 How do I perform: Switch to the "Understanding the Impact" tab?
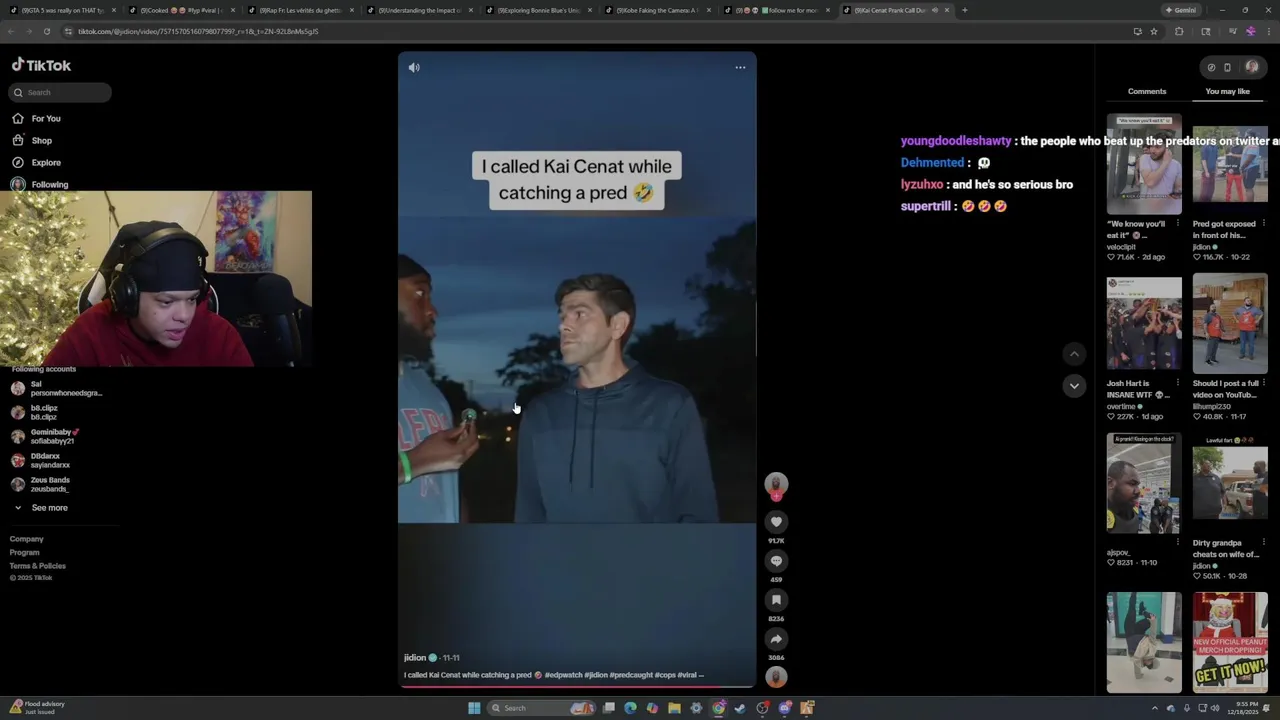tap(418, 10)
